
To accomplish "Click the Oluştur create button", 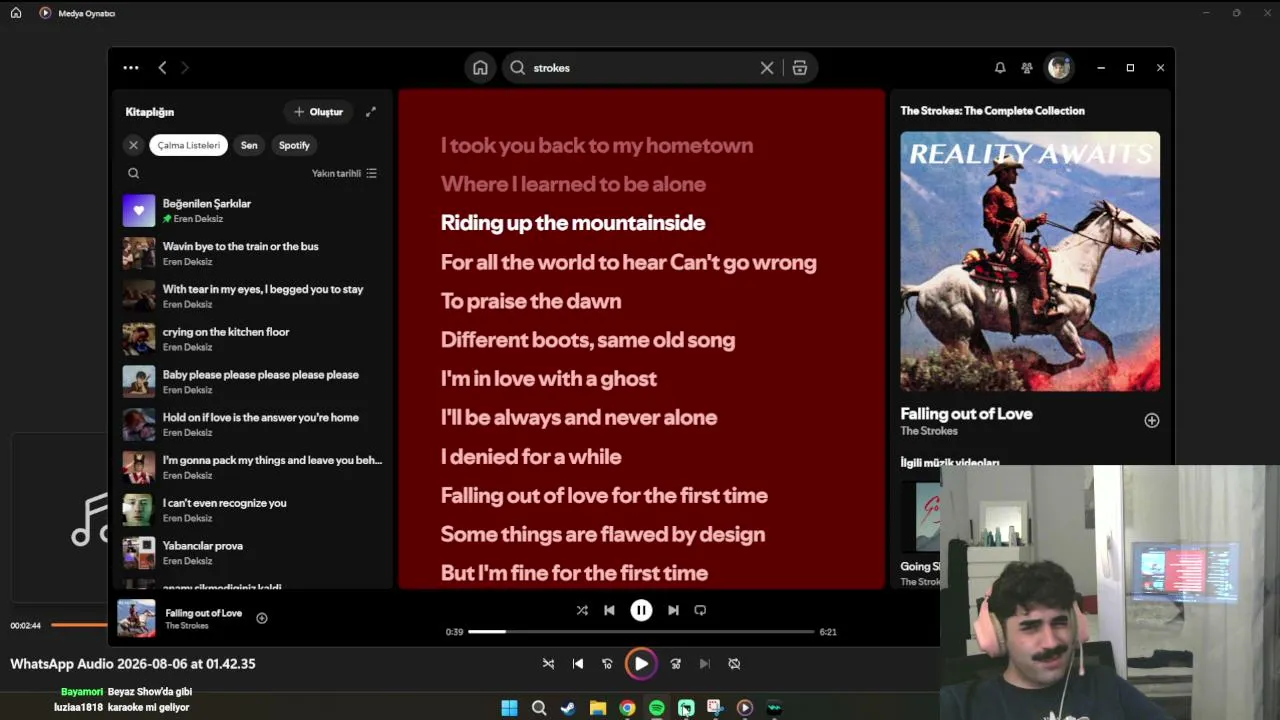I will click(318, 112).
